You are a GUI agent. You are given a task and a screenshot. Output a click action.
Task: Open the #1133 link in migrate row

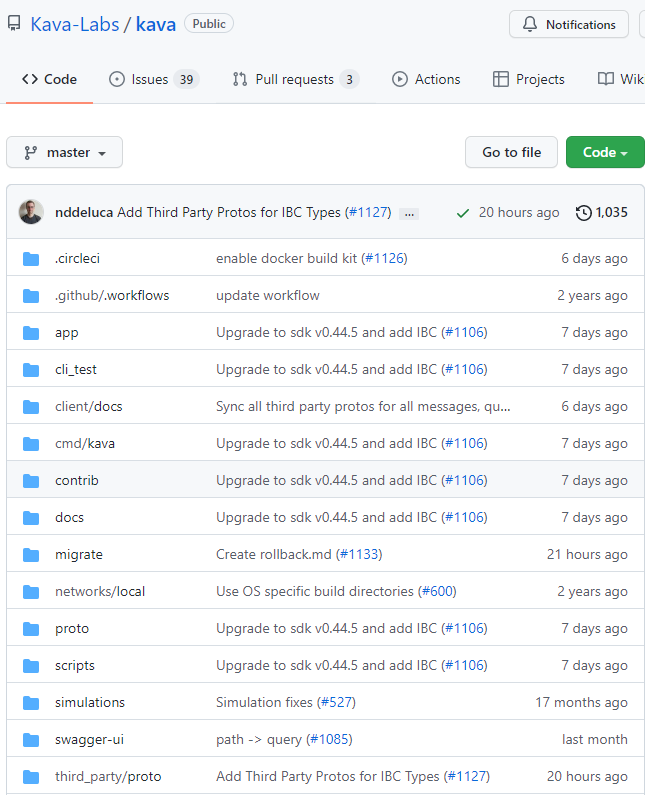click(x=360, y=555)
